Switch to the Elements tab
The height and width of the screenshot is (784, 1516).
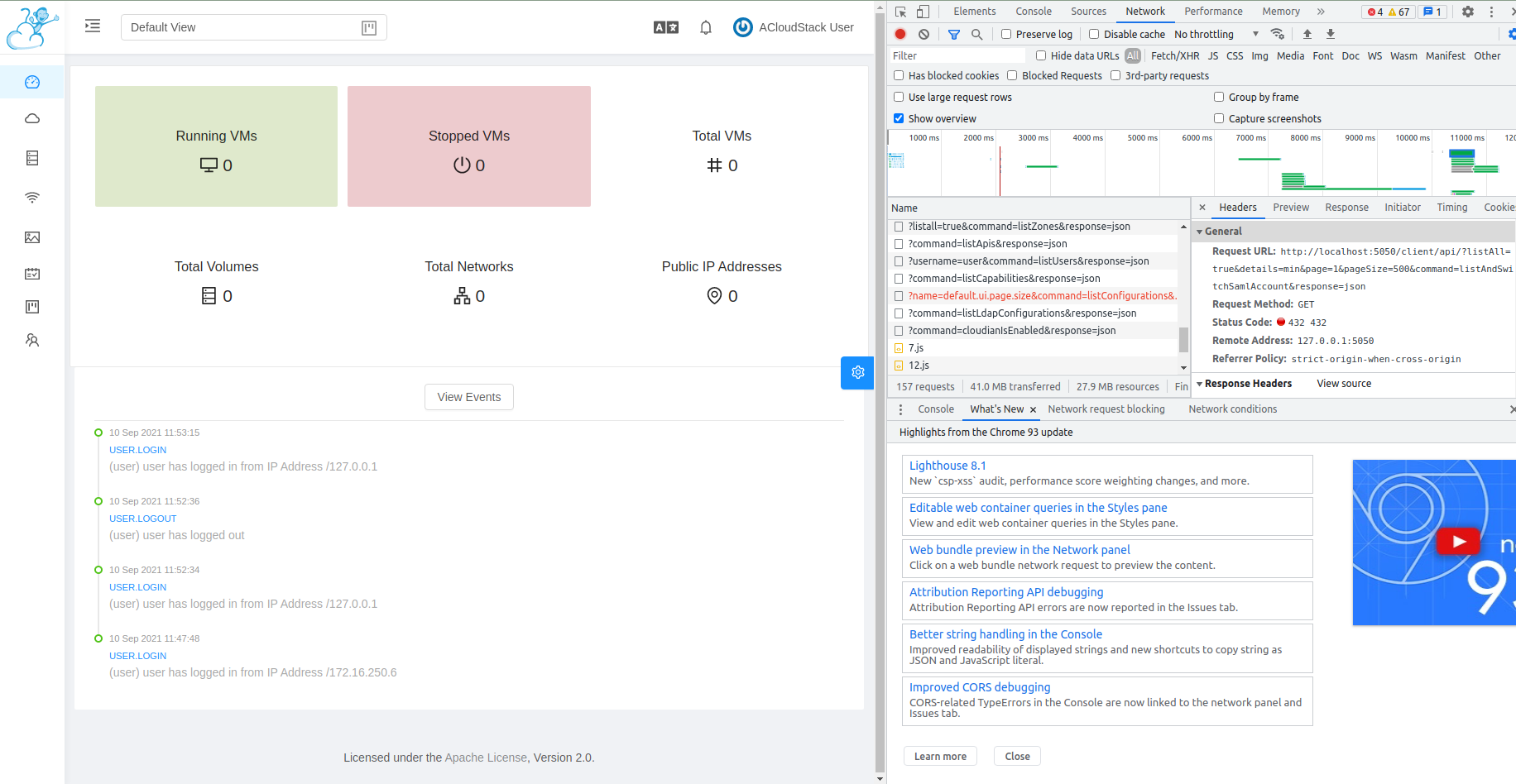point(974,12)
